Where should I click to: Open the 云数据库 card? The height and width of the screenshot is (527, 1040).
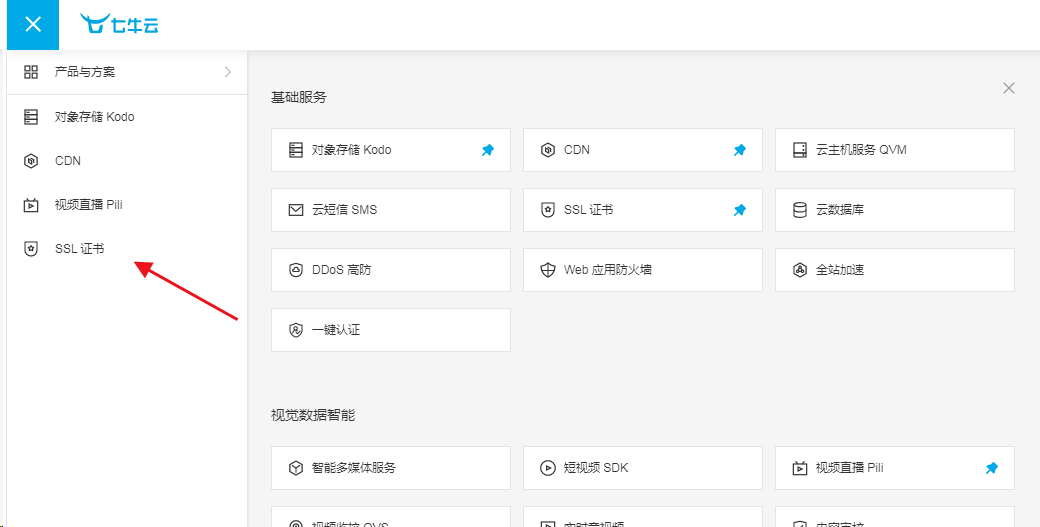pos(895,210)
